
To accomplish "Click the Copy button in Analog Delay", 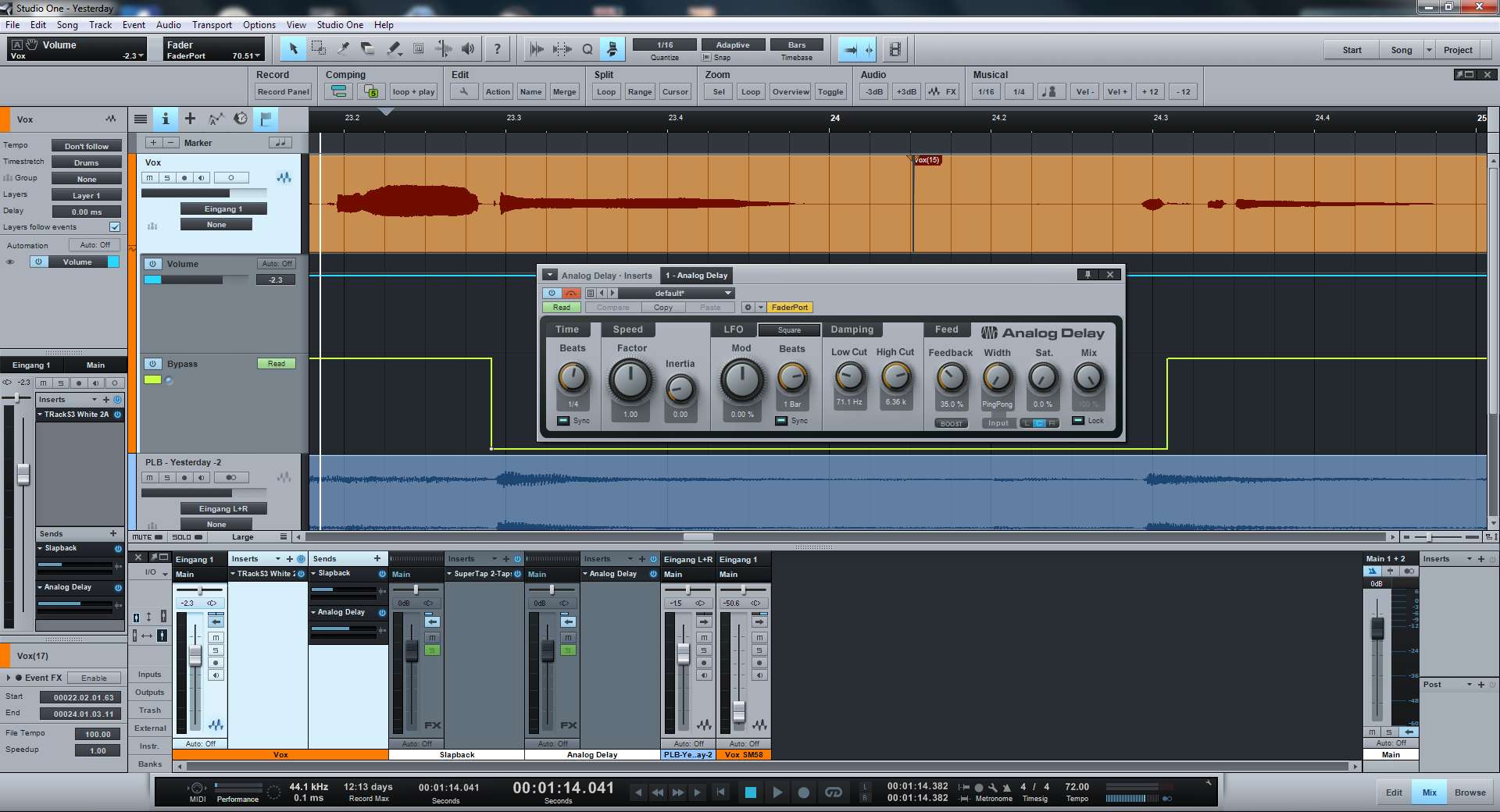I will pyautogui.click(x=663, y=307).
